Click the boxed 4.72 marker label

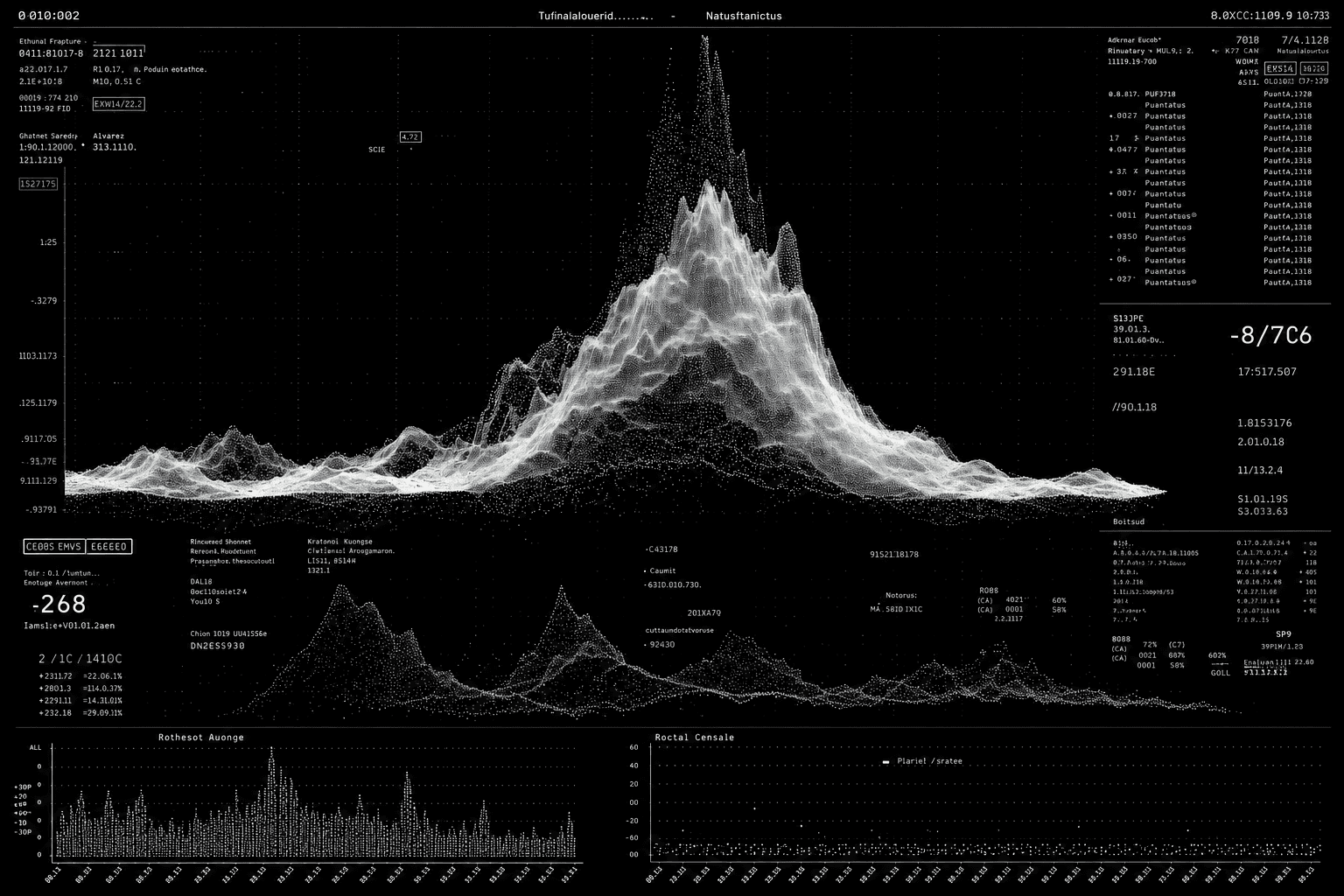click(x=410, y=136)
